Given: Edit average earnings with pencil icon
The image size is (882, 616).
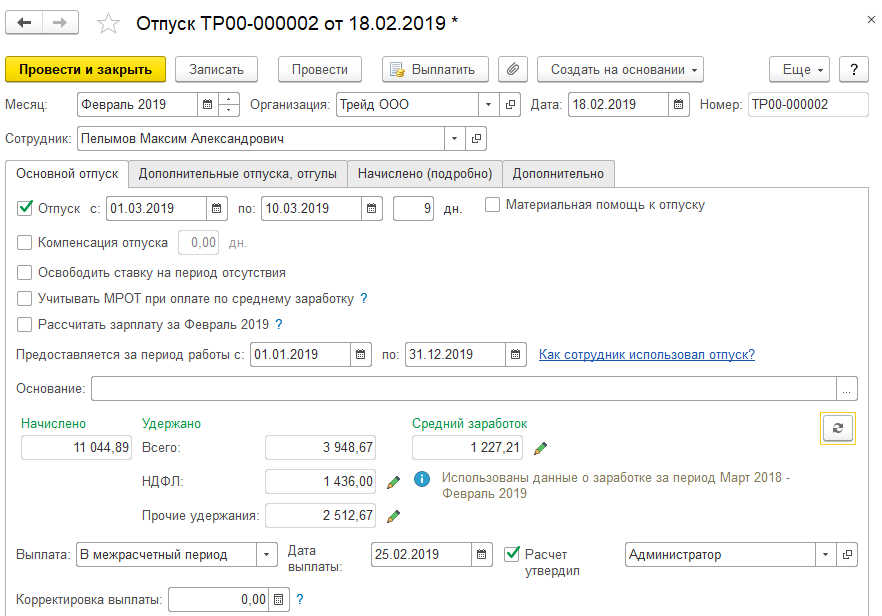Looking at the screenshot, I should pos(541,448).
